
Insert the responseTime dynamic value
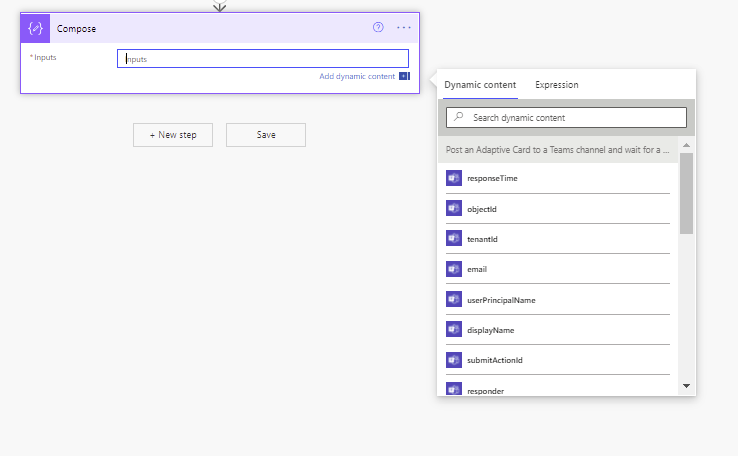558,178
